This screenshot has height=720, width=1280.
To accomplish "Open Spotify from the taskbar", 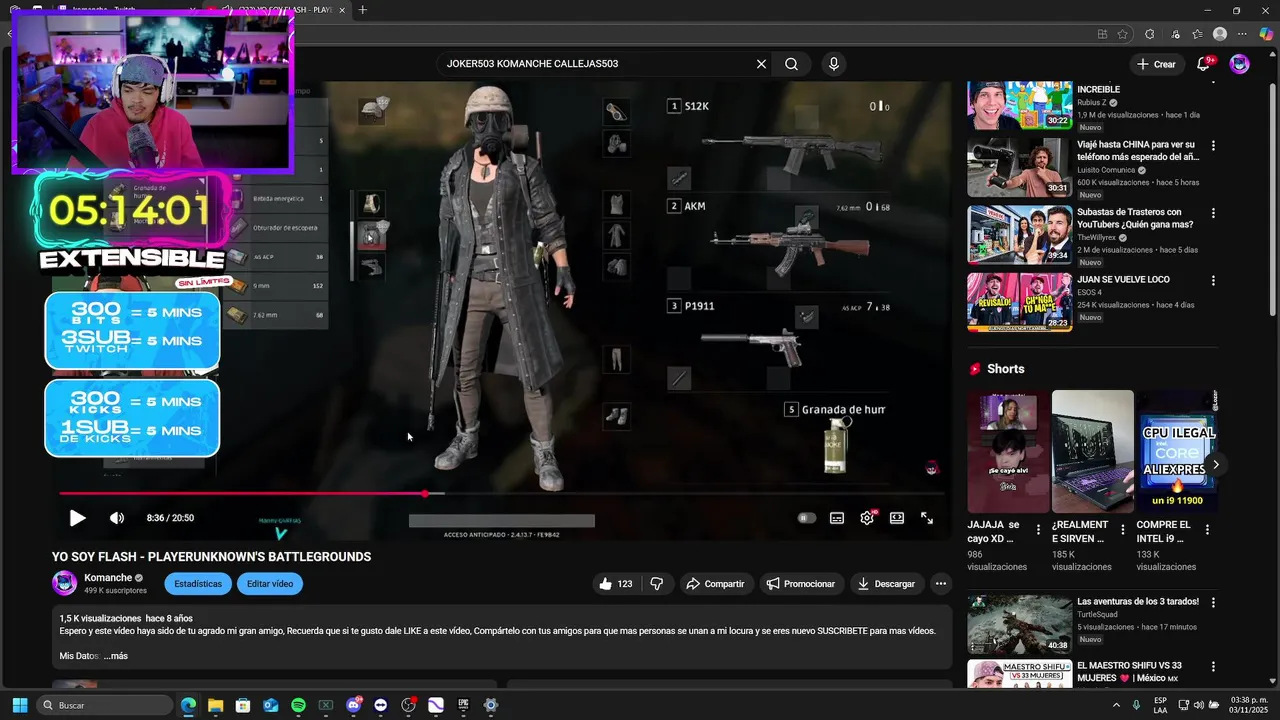I will (x=298, y=705).
